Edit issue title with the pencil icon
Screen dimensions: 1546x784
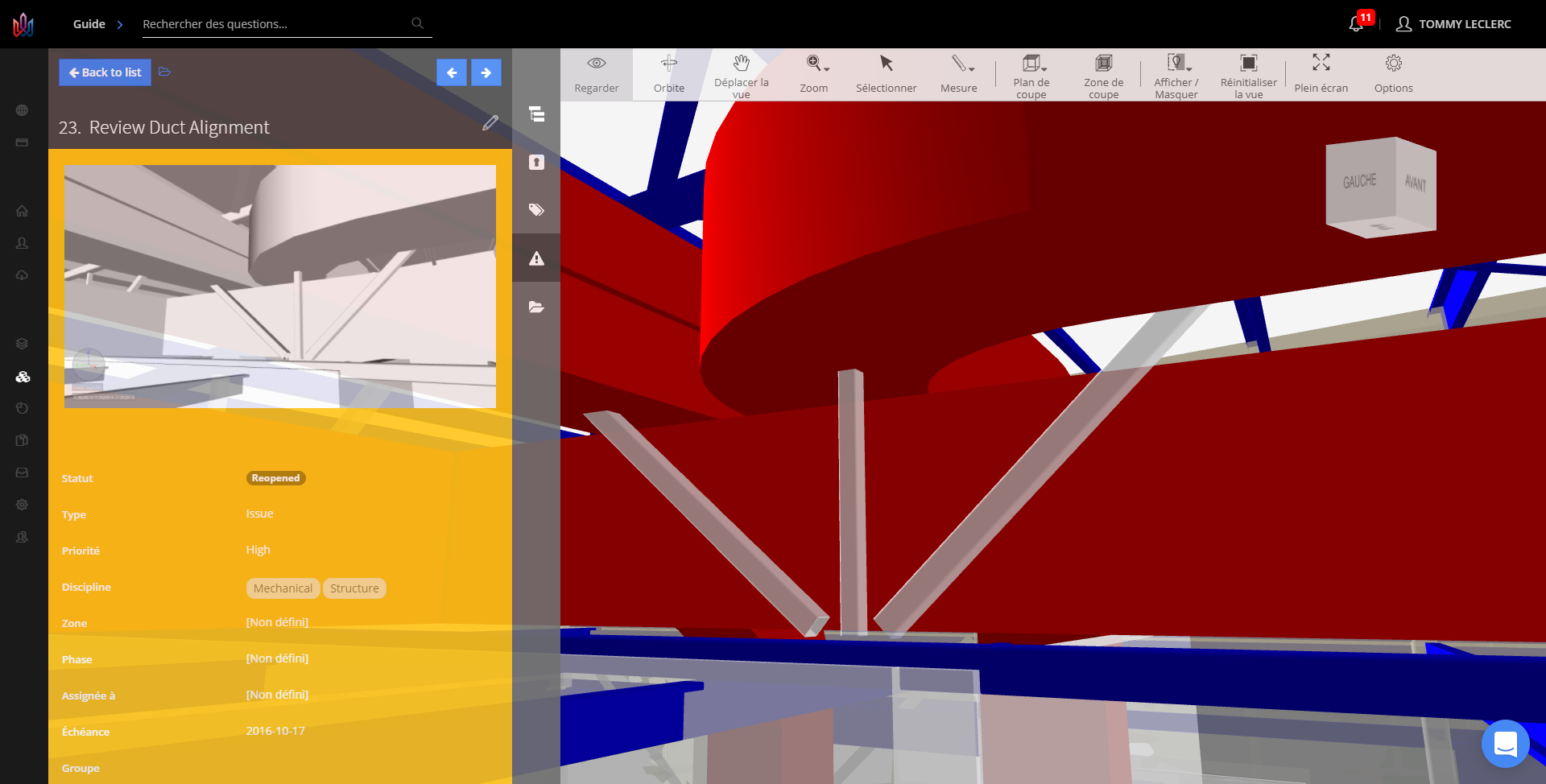490,123
